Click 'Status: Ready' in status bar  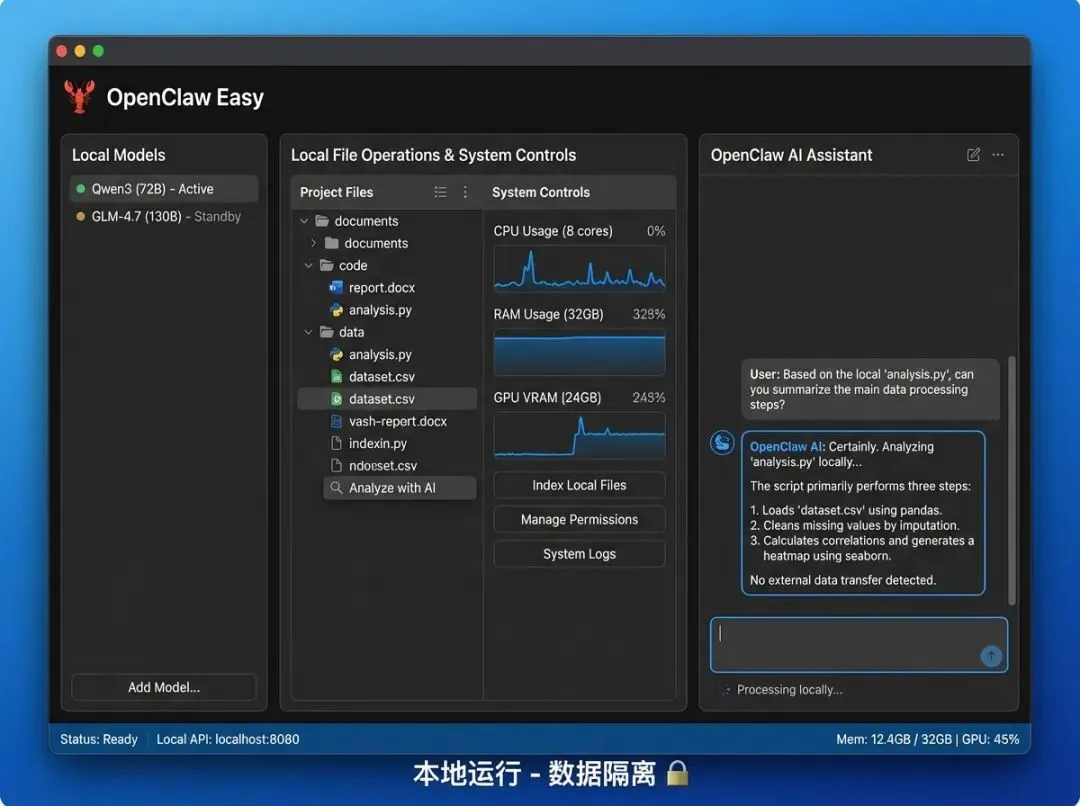pos(98,739)
